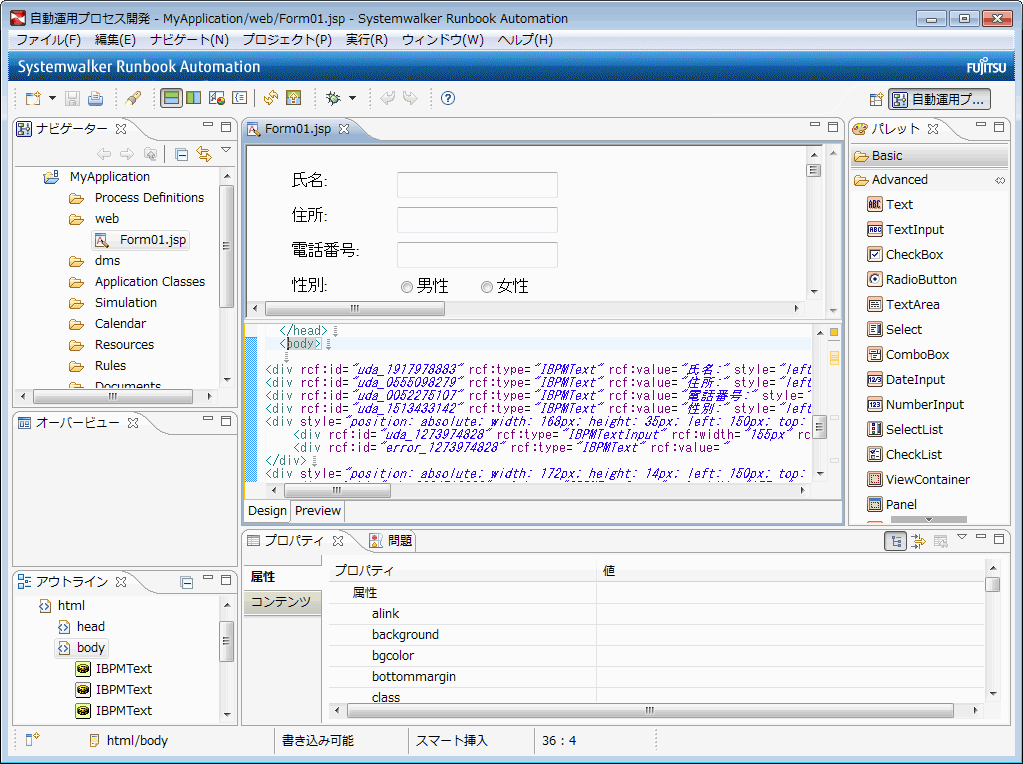Close the Form01.jsp editor tab
This screenshot has height=764, width=1023.
344,129
